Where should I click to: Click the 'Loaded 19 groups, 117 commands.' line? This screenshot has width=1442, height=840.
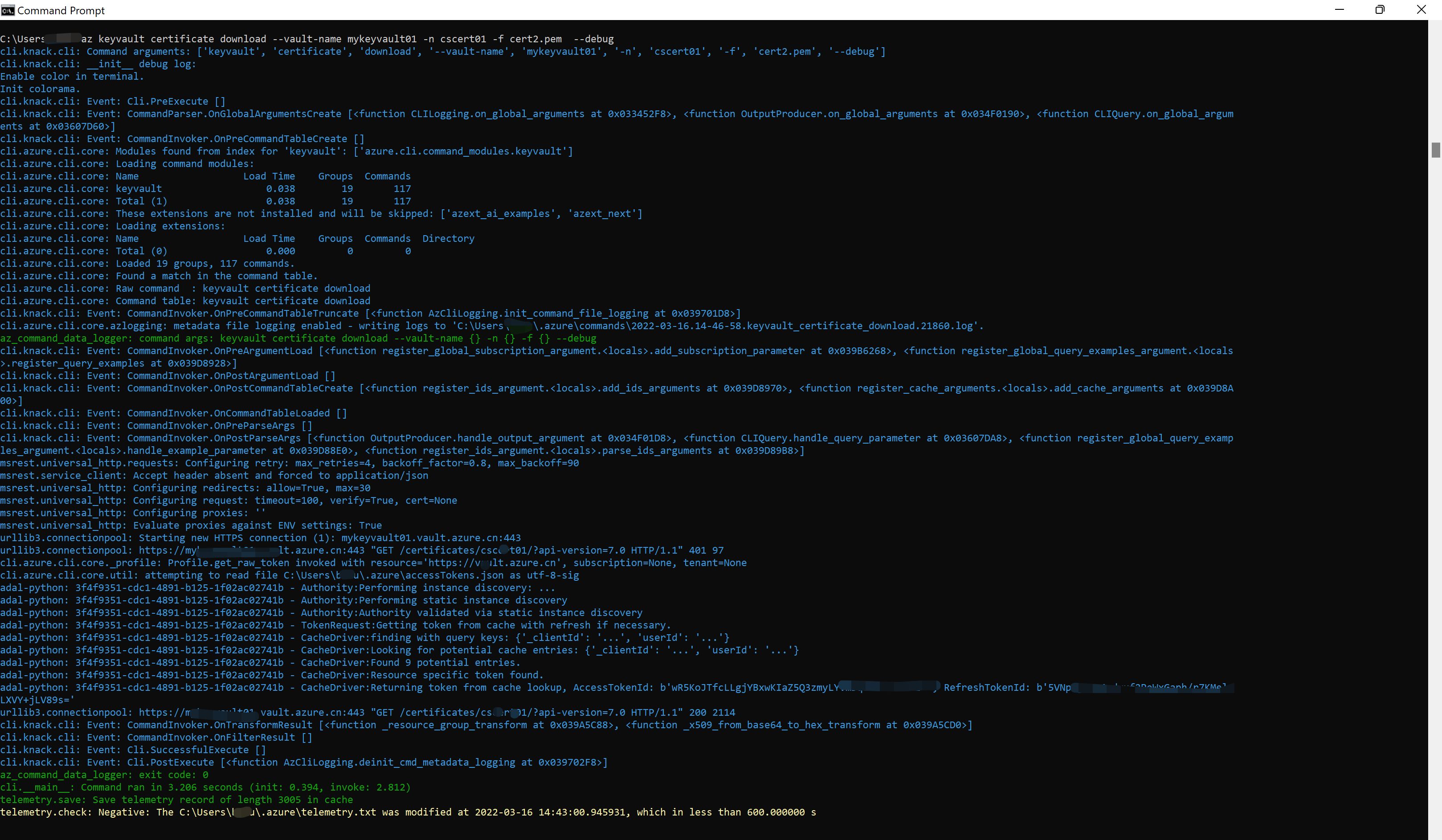[204, 264]
